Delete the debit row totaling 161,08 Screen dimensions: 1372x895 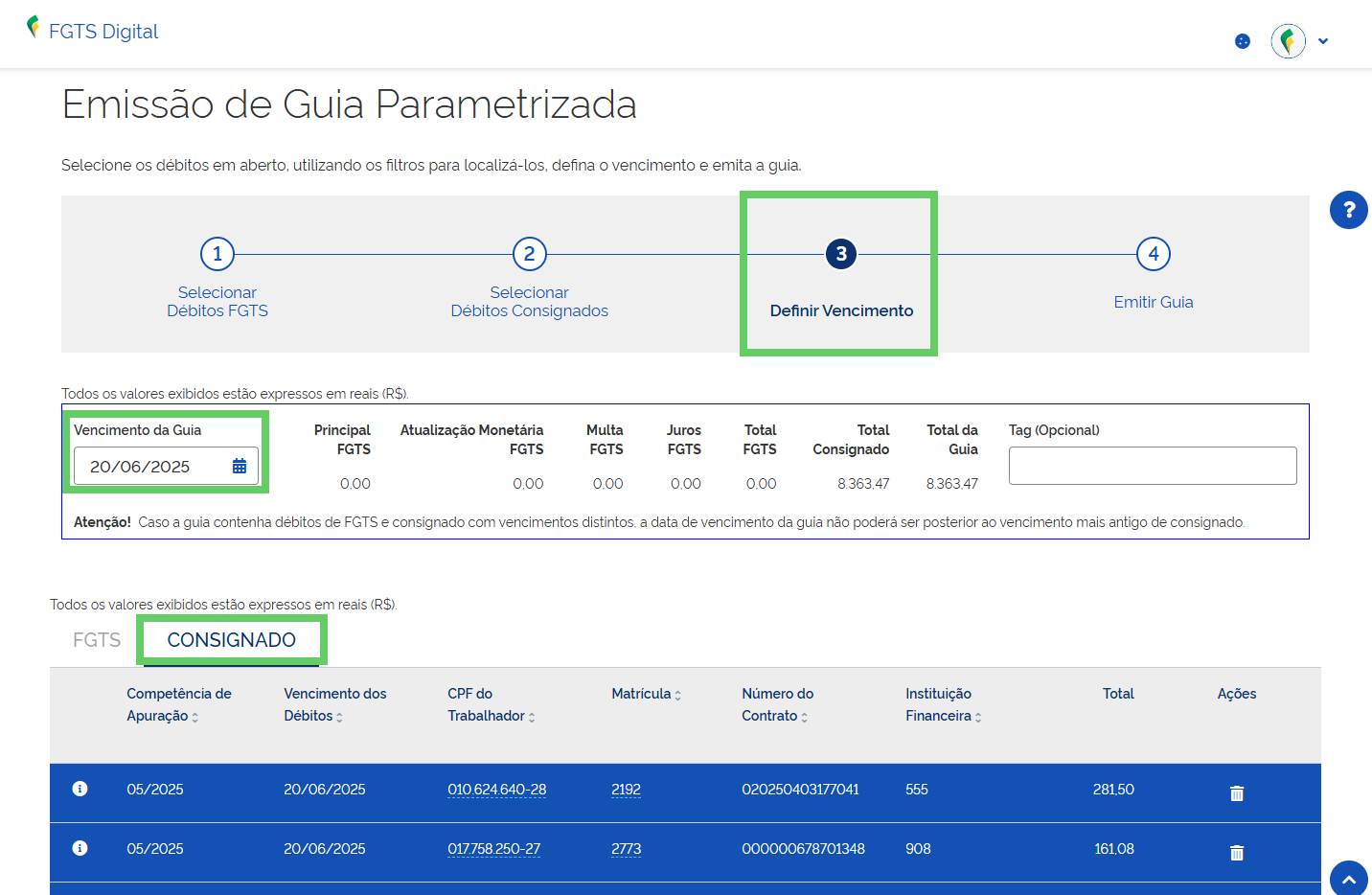tap(1237, 852)
